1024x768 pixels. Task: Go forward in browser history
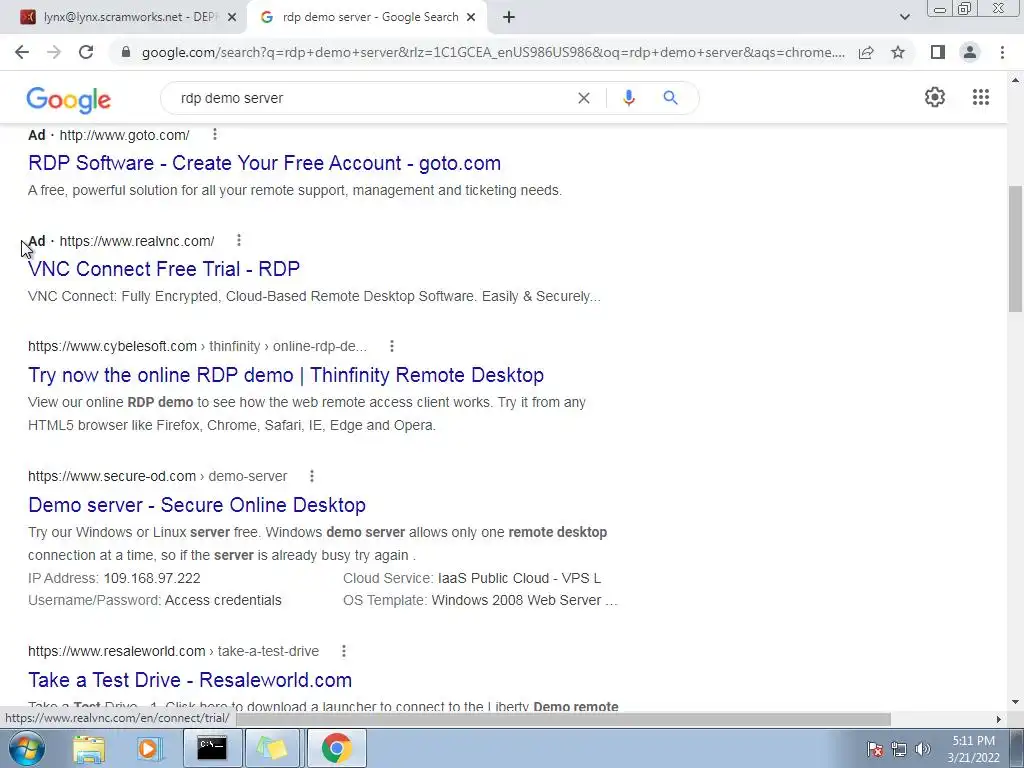pyautogui.click(x=54, y=52)
